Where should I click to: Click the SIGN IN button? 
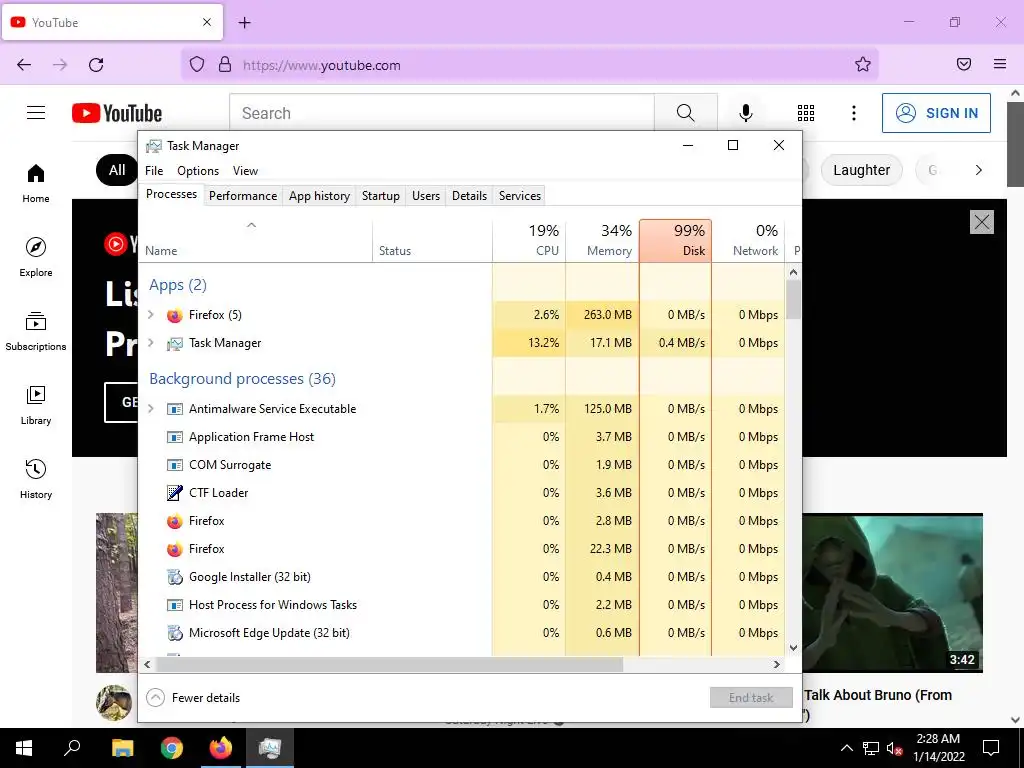(936, 113)
